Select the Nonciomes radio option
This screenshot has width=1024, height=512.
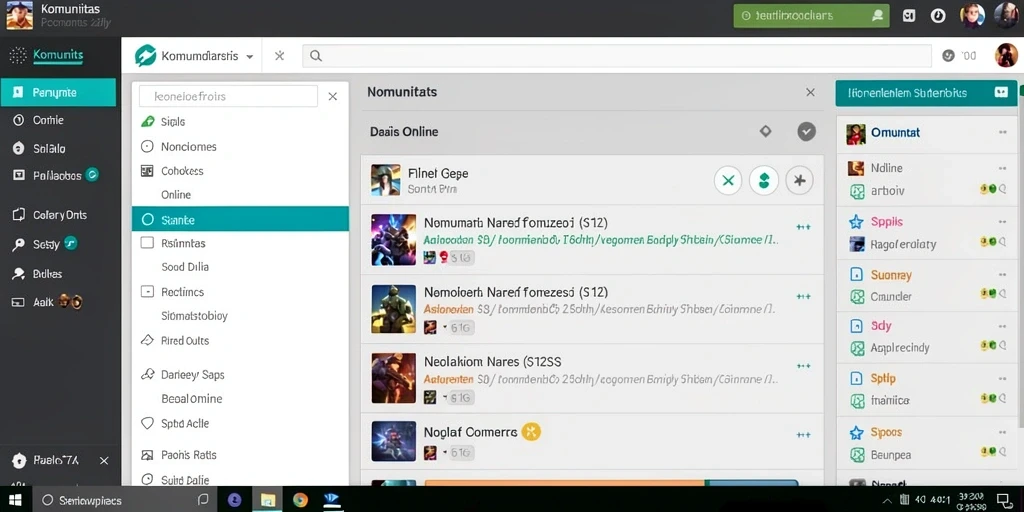[148, 147]
